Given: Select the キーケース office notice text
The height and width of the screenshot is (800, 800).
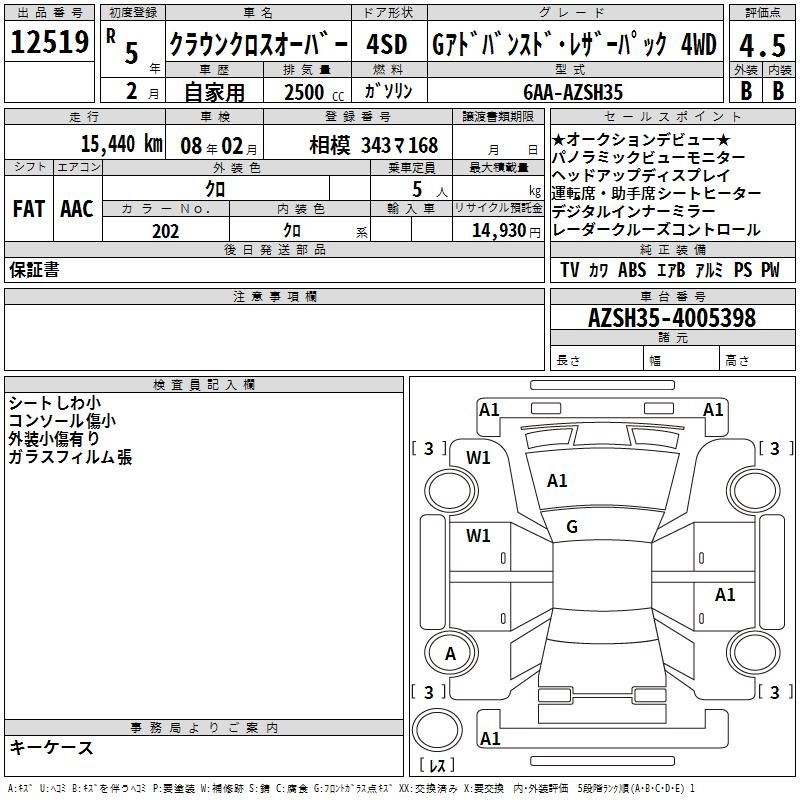Looking at the screenshot, I should coord(52,747).
